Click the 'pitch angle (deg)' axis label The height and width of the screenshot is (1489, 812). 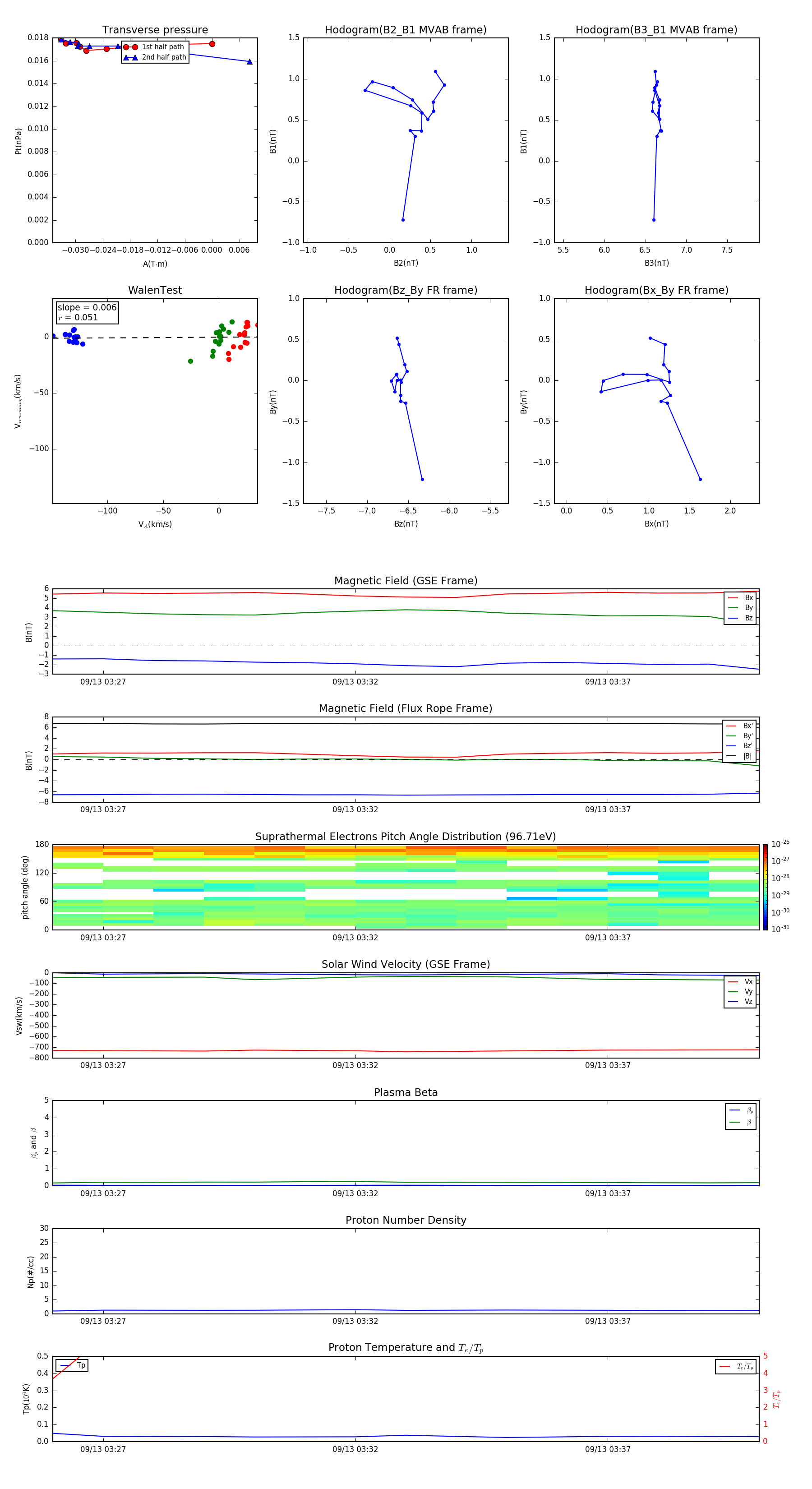click(25, 887)
